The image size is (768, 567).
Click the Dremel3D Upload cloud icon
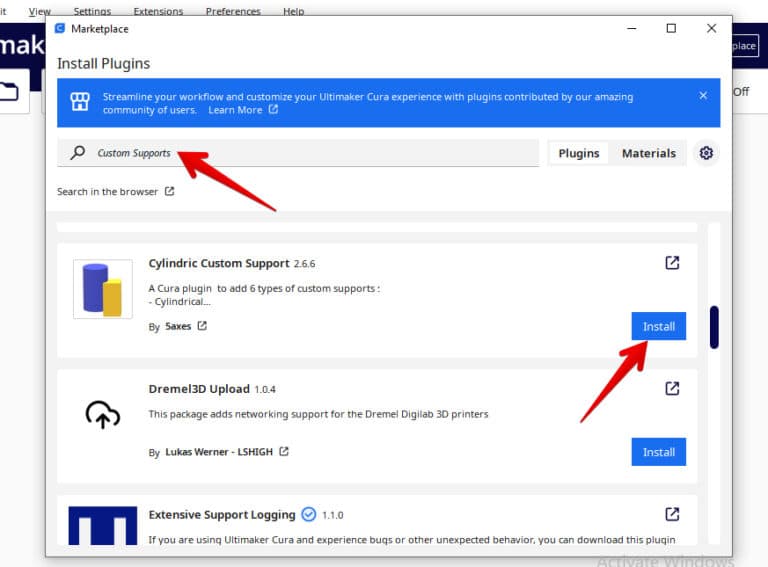[x=102, y=415]
